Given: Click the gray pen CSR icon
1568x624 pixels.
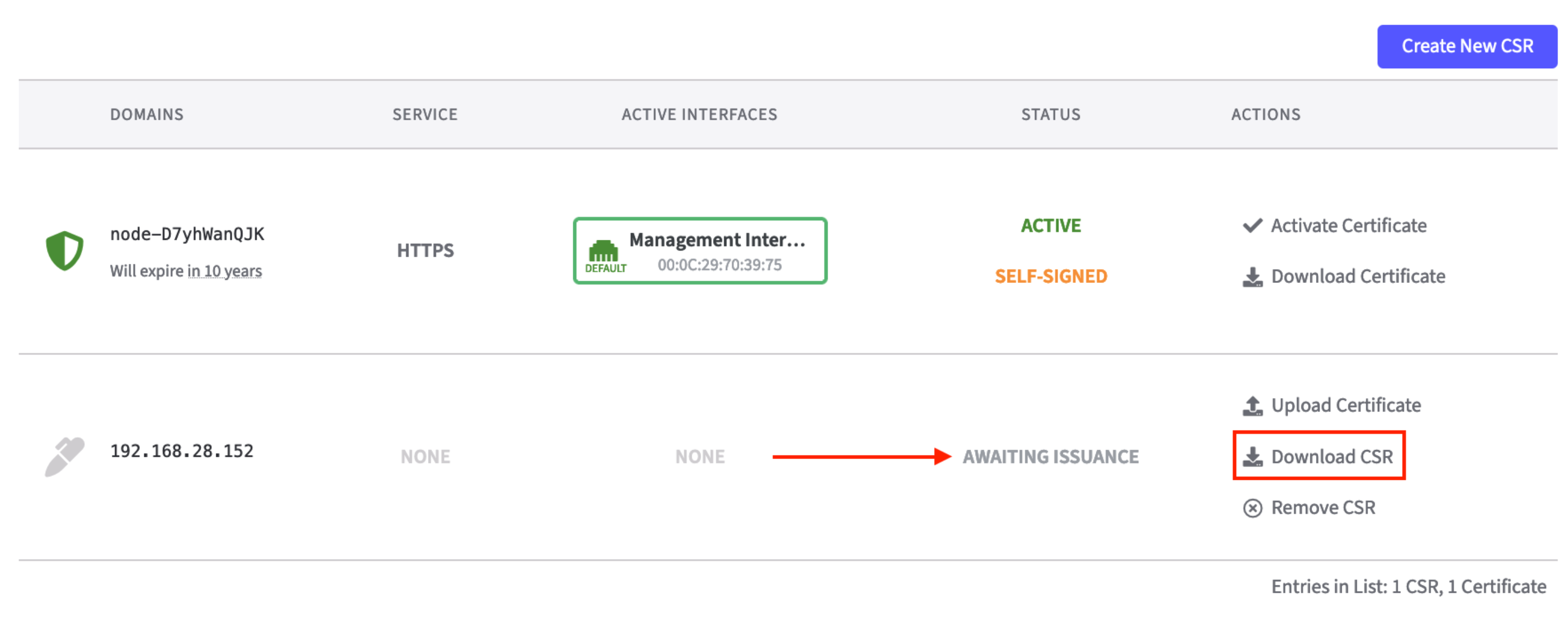Looking at the screenshot, I should click(x=64, y=456).
